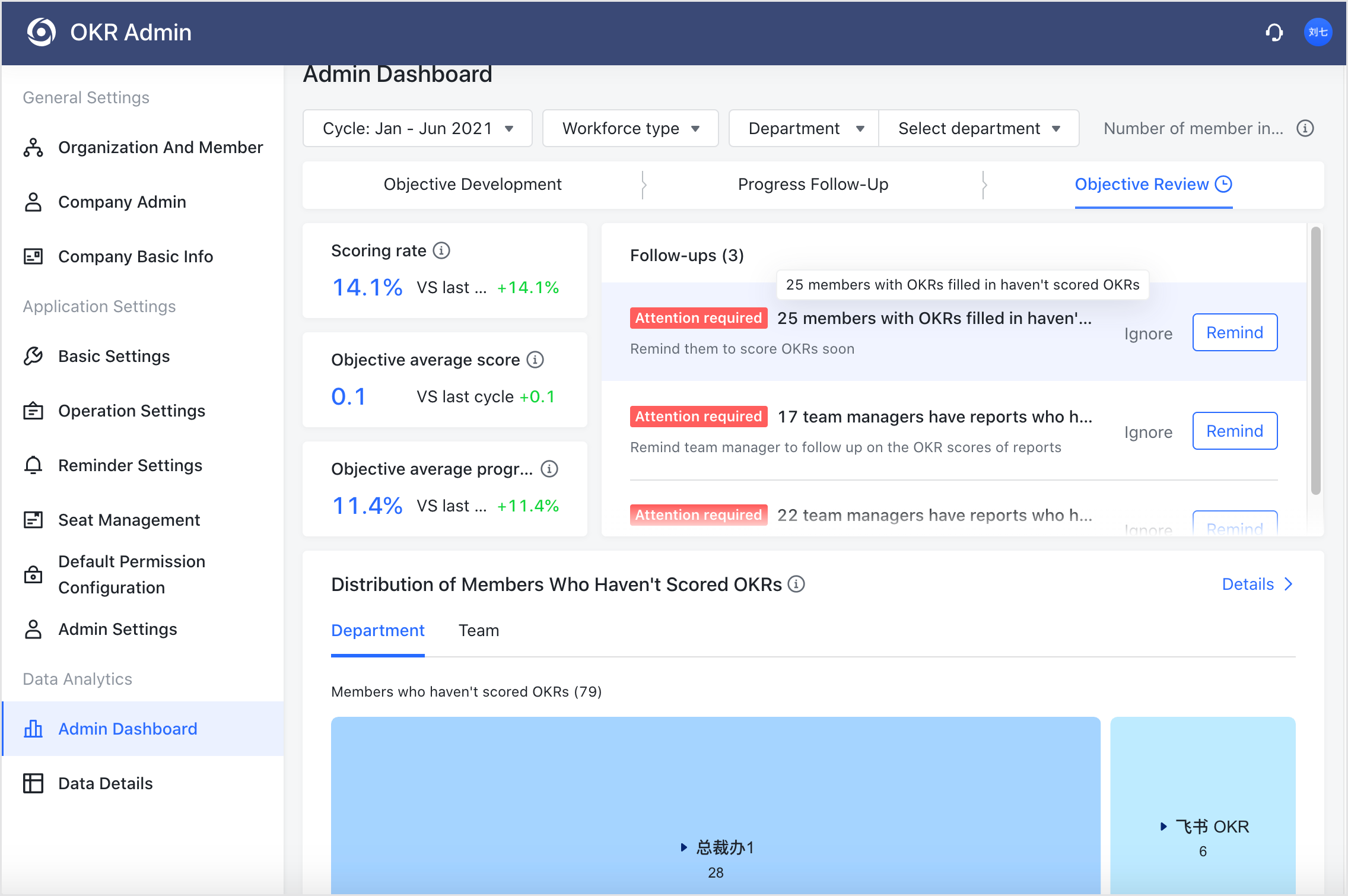Switch to the Progress Follow-Up tab
The height and width of the screenshot is (896, 1348).
pyautogui.click(x=813, y=184)
